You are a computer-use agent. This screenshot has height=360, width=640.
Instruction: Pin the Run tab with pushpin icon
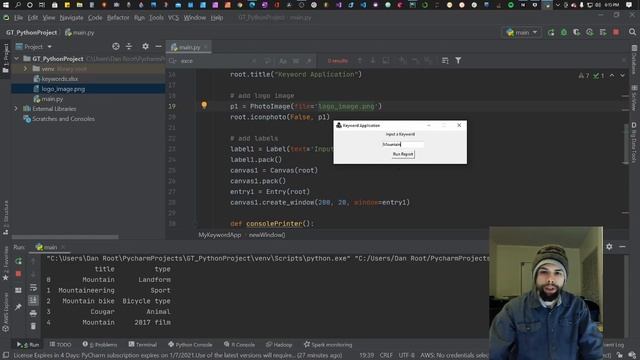[18, 307]
